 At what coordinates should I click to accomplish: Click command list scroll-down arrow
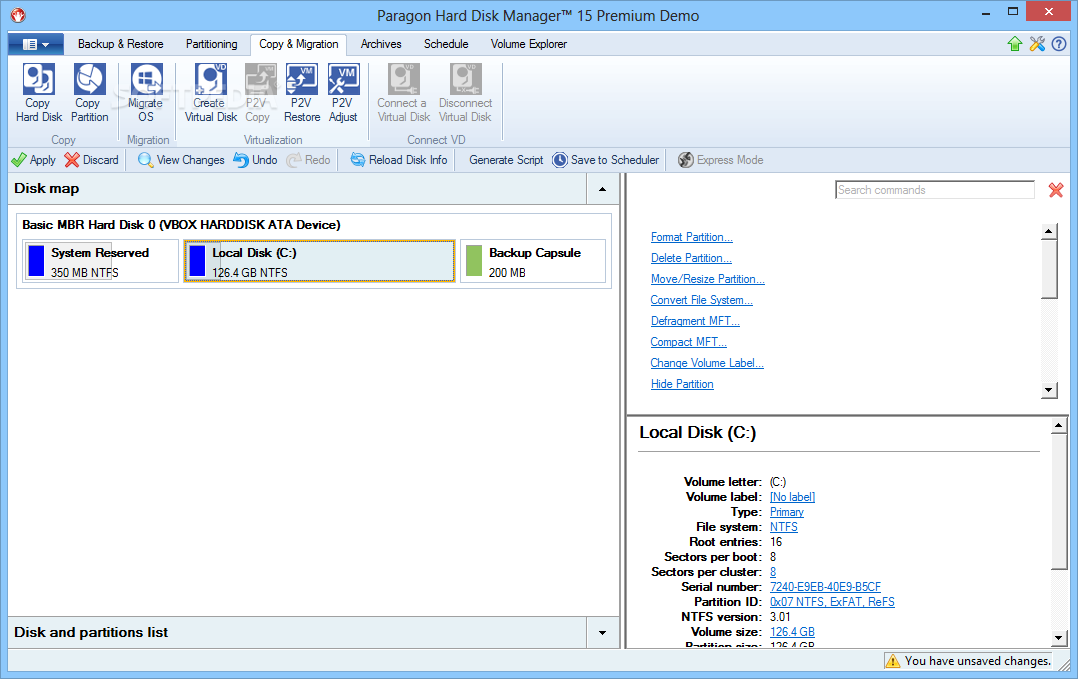[1048, 390]
